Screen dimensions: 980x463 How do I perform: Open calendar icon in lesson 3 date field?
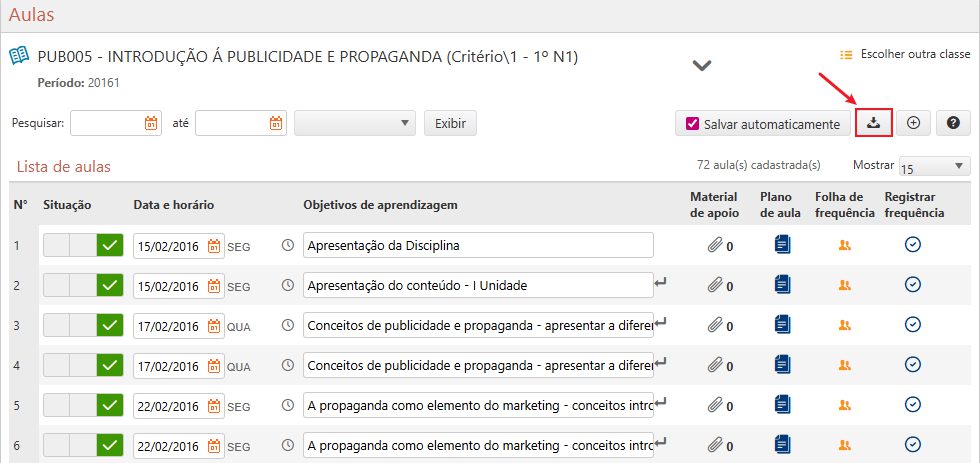click(x=214, y=326)
